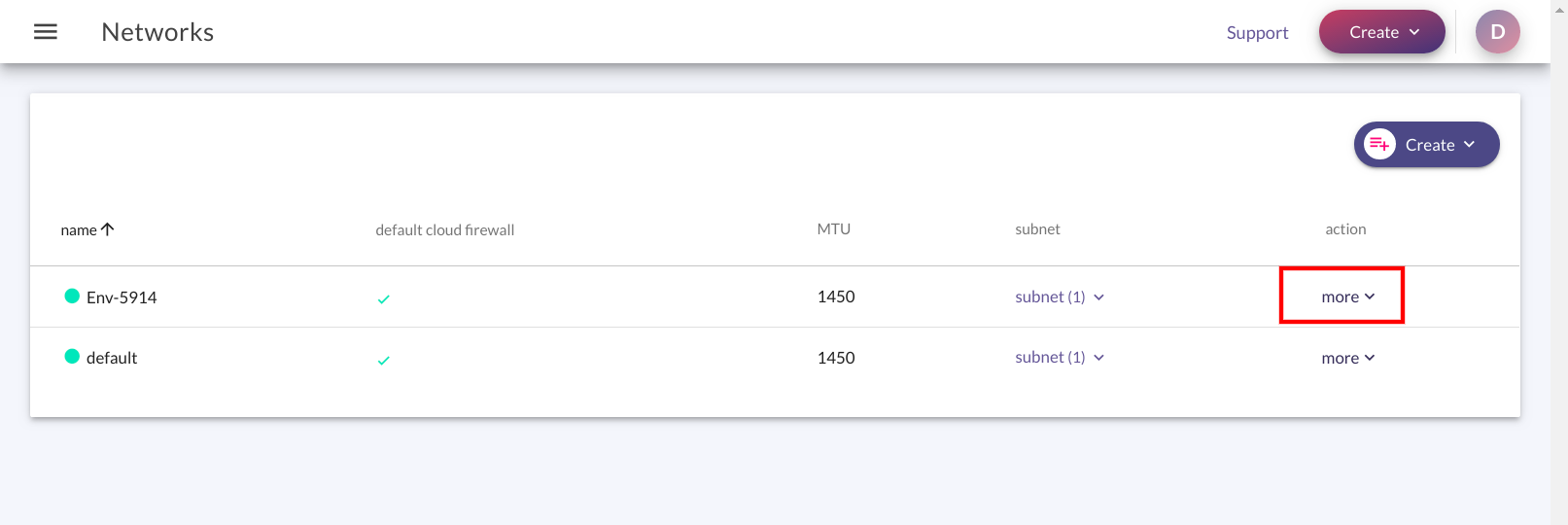Click the default network firewall checkmark
1568x525 pixels.
383,361
